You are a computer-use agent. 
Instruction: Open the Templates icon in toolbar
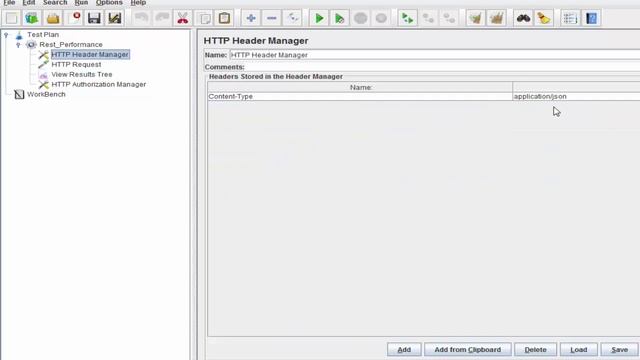tap(32, 18)
